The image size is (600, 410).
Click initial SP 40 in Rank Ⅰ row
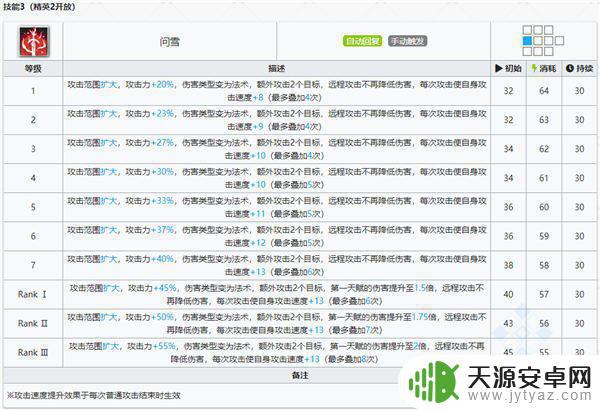pos(508,294)
